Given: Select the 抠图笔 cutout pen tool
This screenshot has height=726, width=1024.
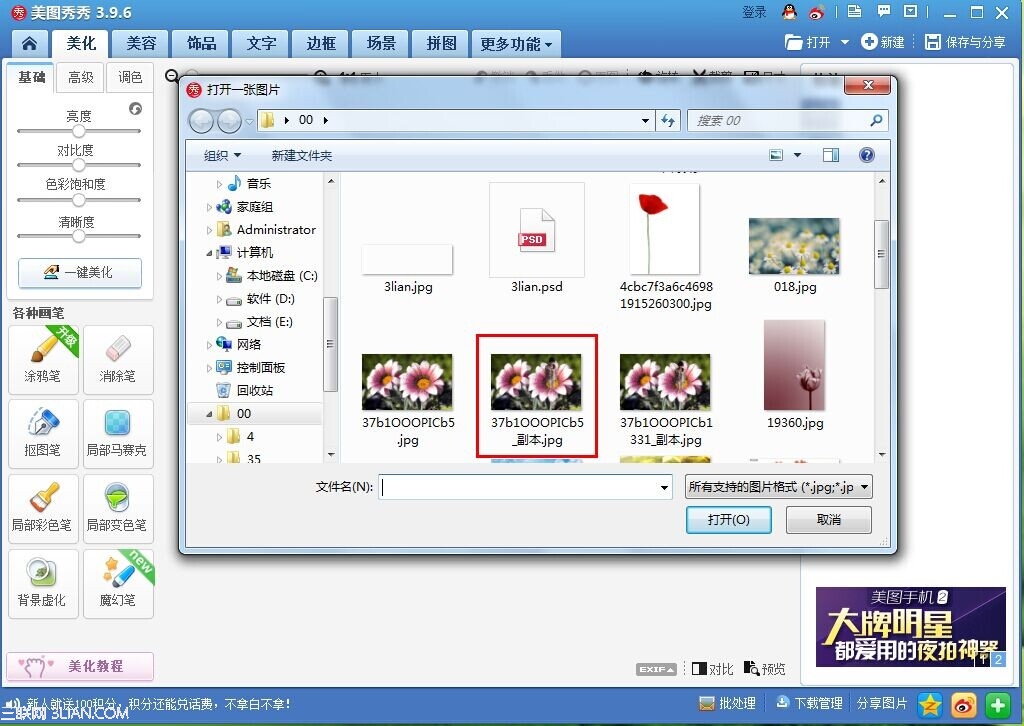Looking at the screenshot, I should point(43,434).
